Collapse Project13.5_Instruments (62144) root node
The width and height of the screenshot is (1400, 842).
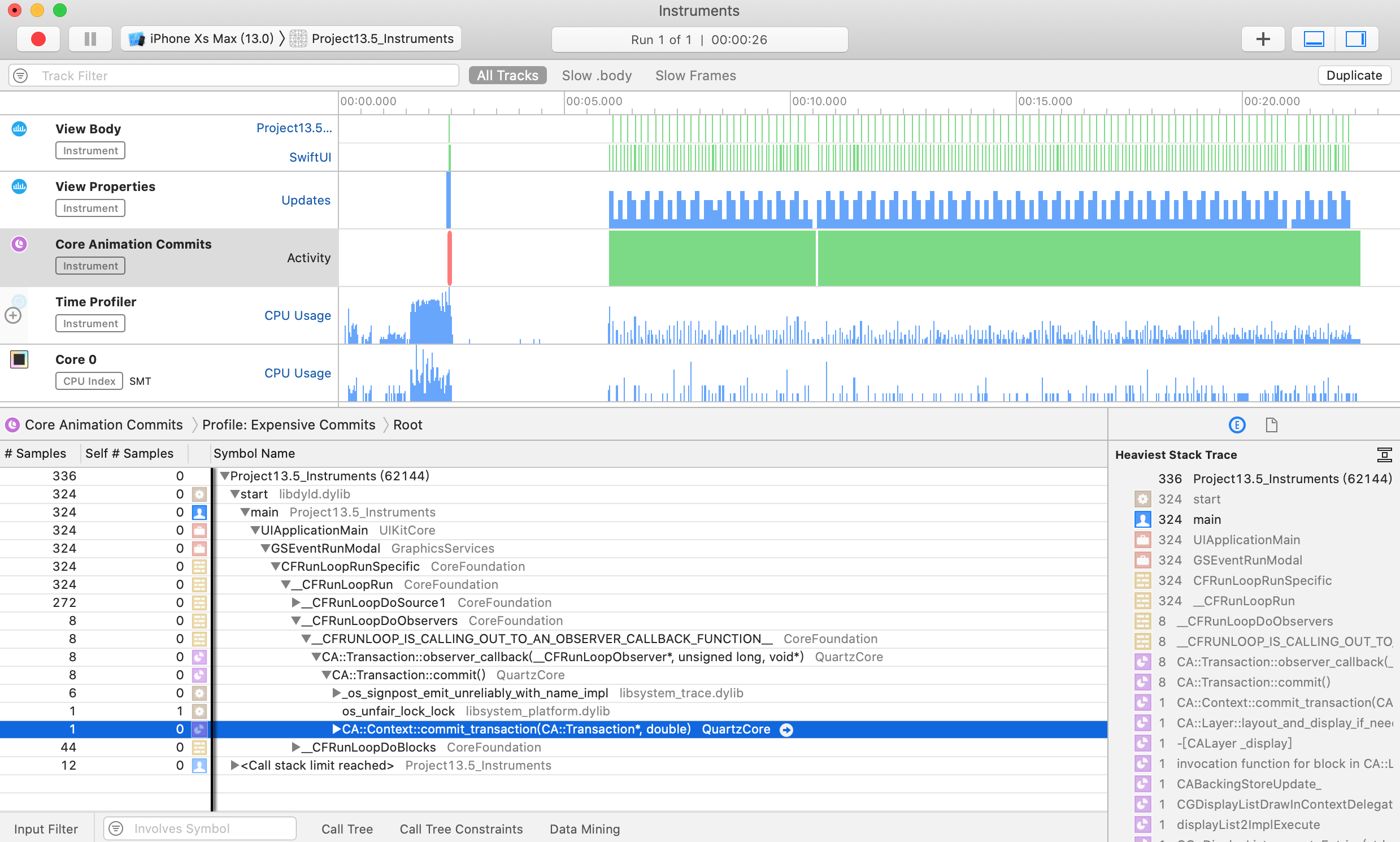coord(225,476)
